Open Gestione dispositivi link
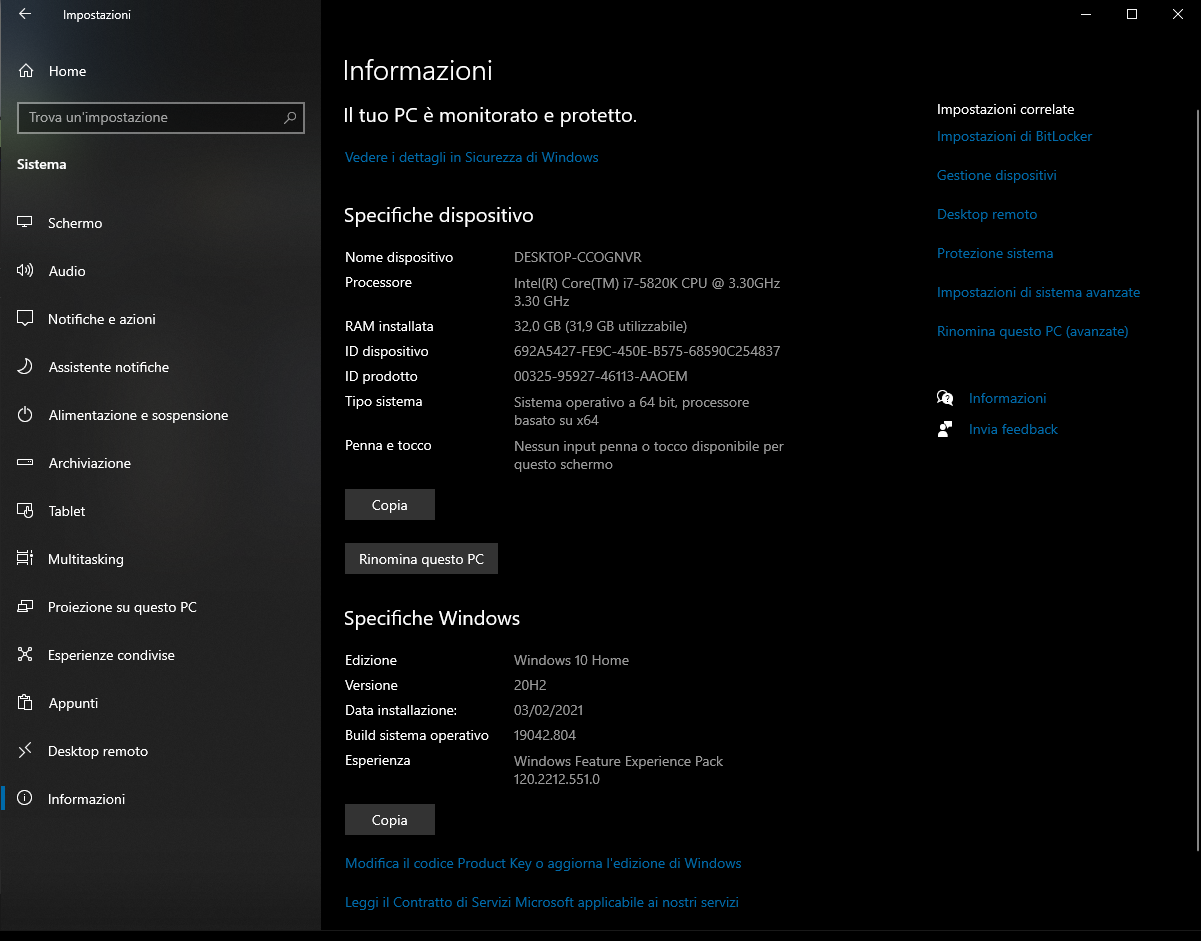The height and width of the screenshot is (941, 1201). (x=996, y=175)
